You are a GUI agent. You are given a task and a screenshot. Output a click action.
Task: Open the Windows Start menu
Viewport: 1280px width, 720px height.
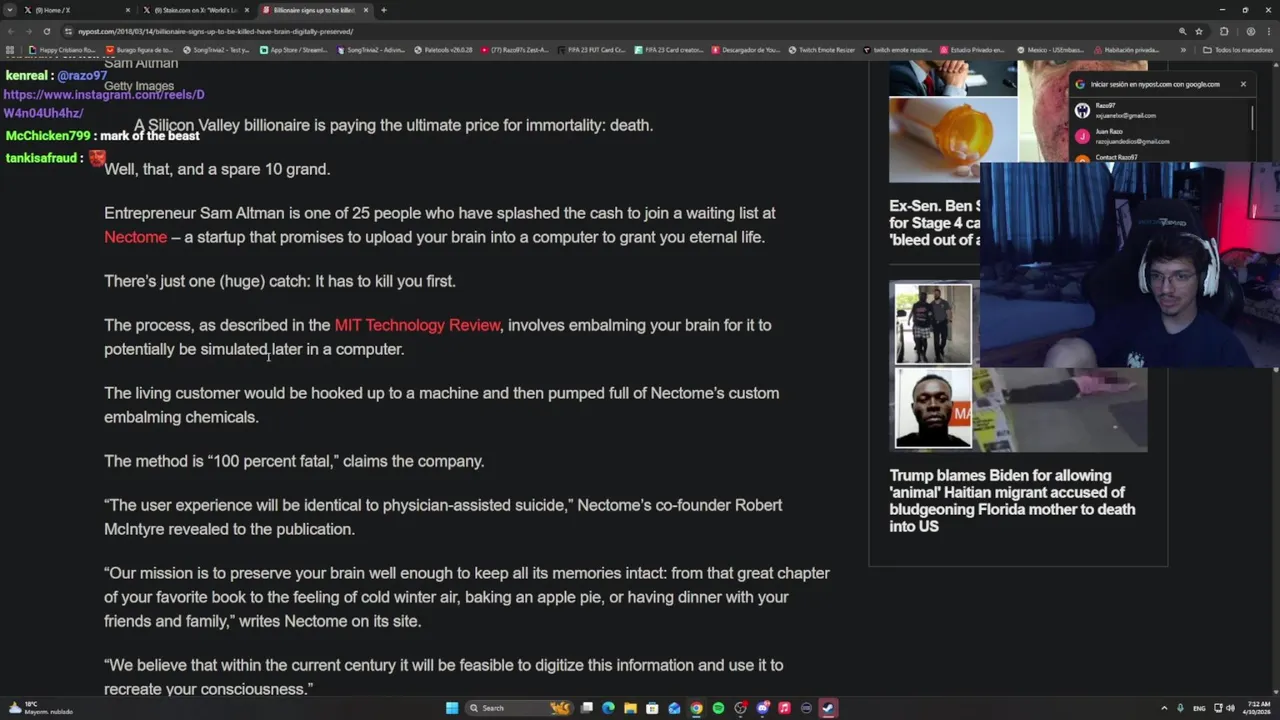point(452,708)
